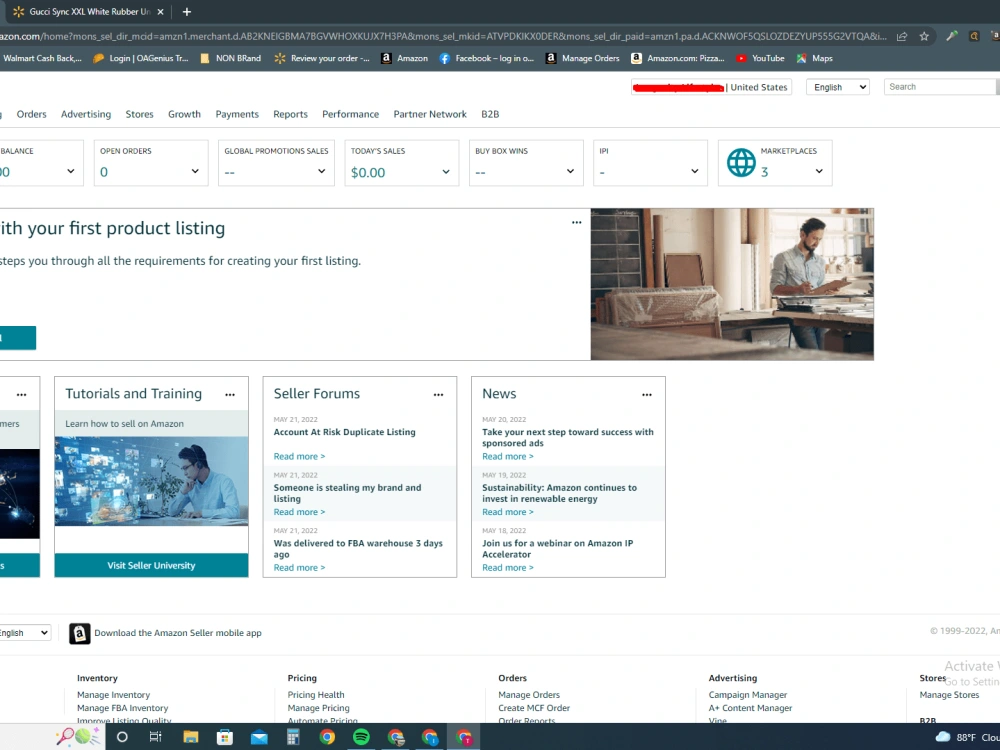Read more on Amazon IP Accelerator webinar
This screenshot has width=1000, height=750.
coord(508,567)
